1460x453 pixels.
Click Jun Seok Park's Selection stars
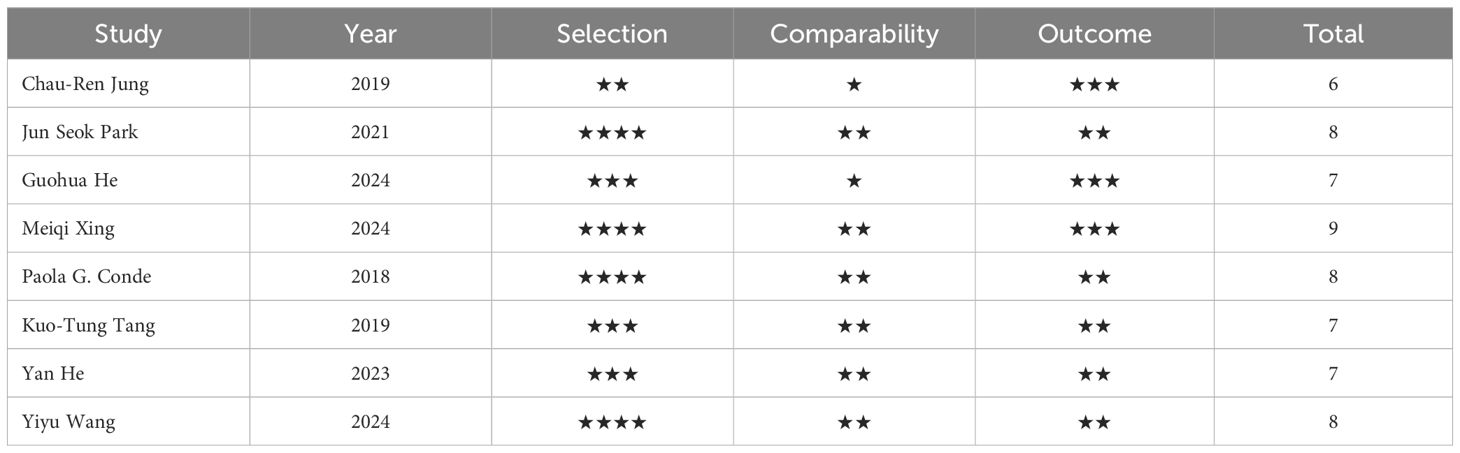(612, 133)
